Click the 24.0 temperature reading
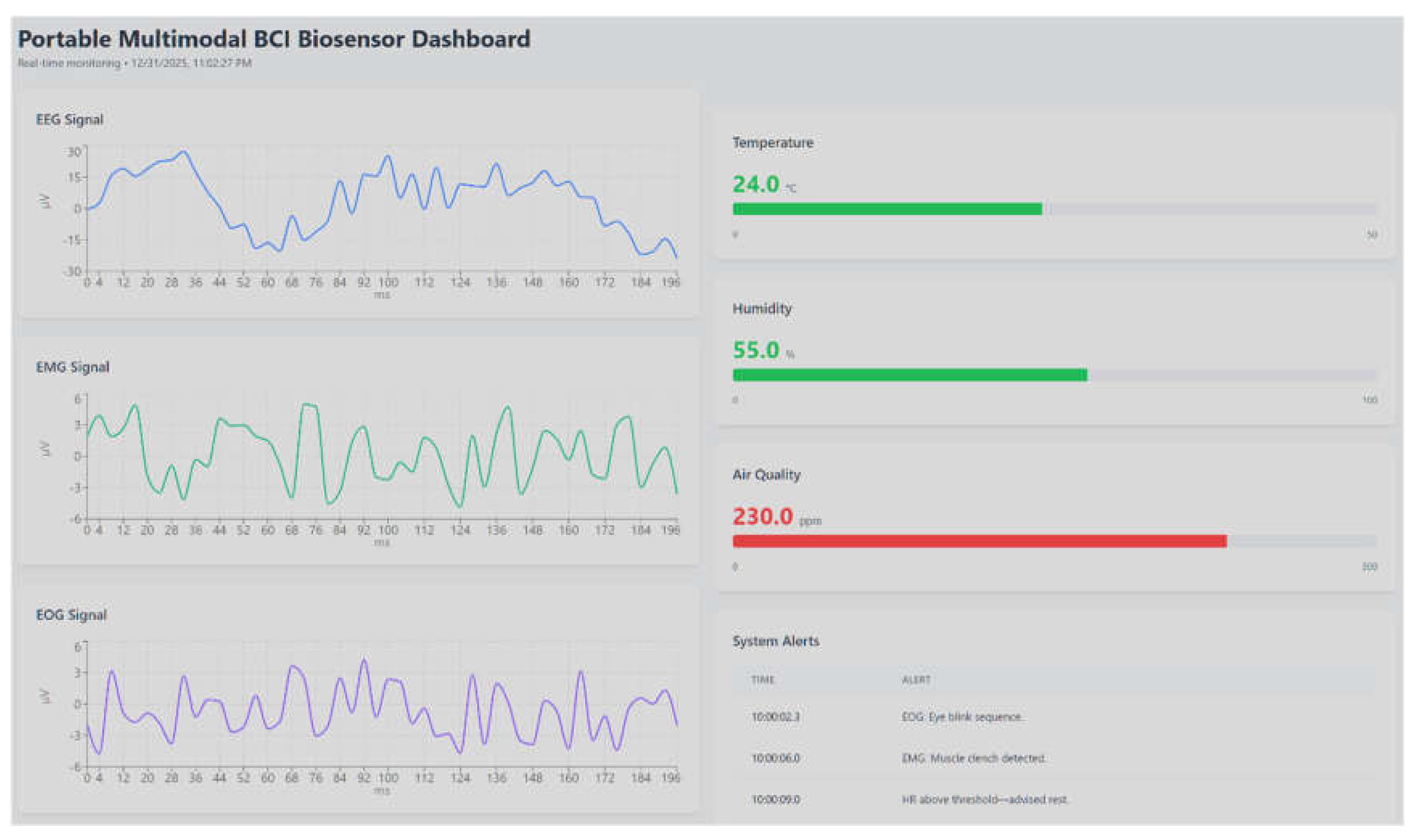This screenshot has height=840, width=1418. tap(755, 185)
